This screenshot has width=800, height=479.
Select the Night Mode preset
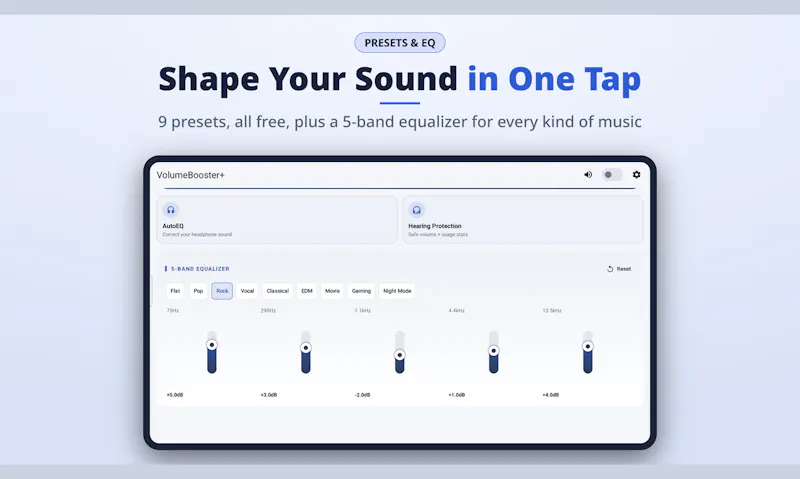(x=397, y=291)
